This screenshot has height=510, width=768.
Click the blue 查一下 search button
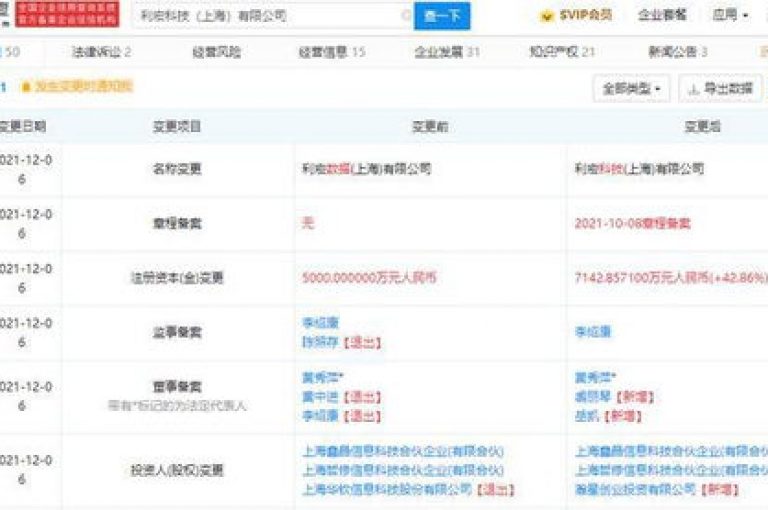point(442,16)
